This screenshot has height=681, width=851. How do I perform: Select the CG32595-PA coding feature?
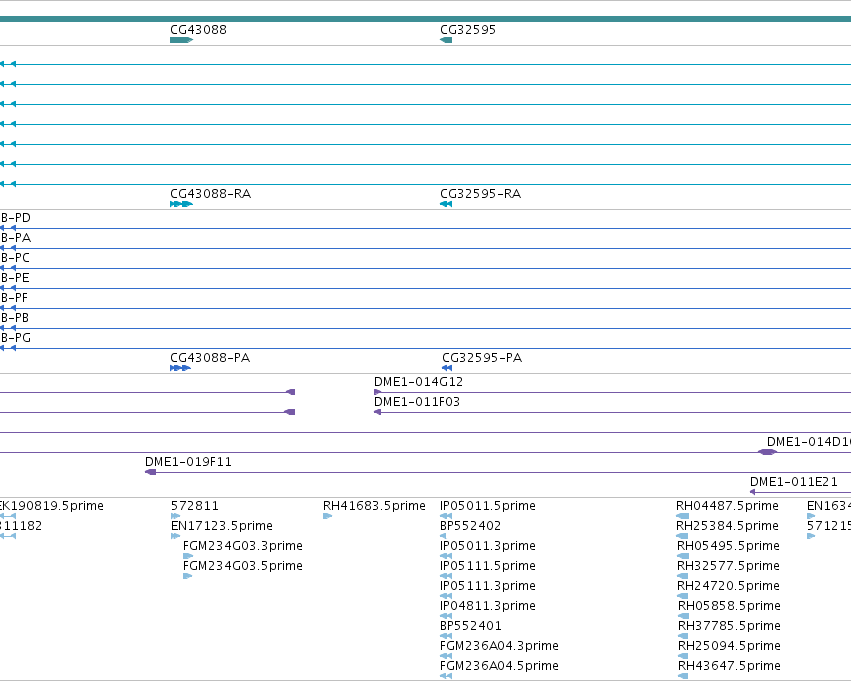point(447,368)
